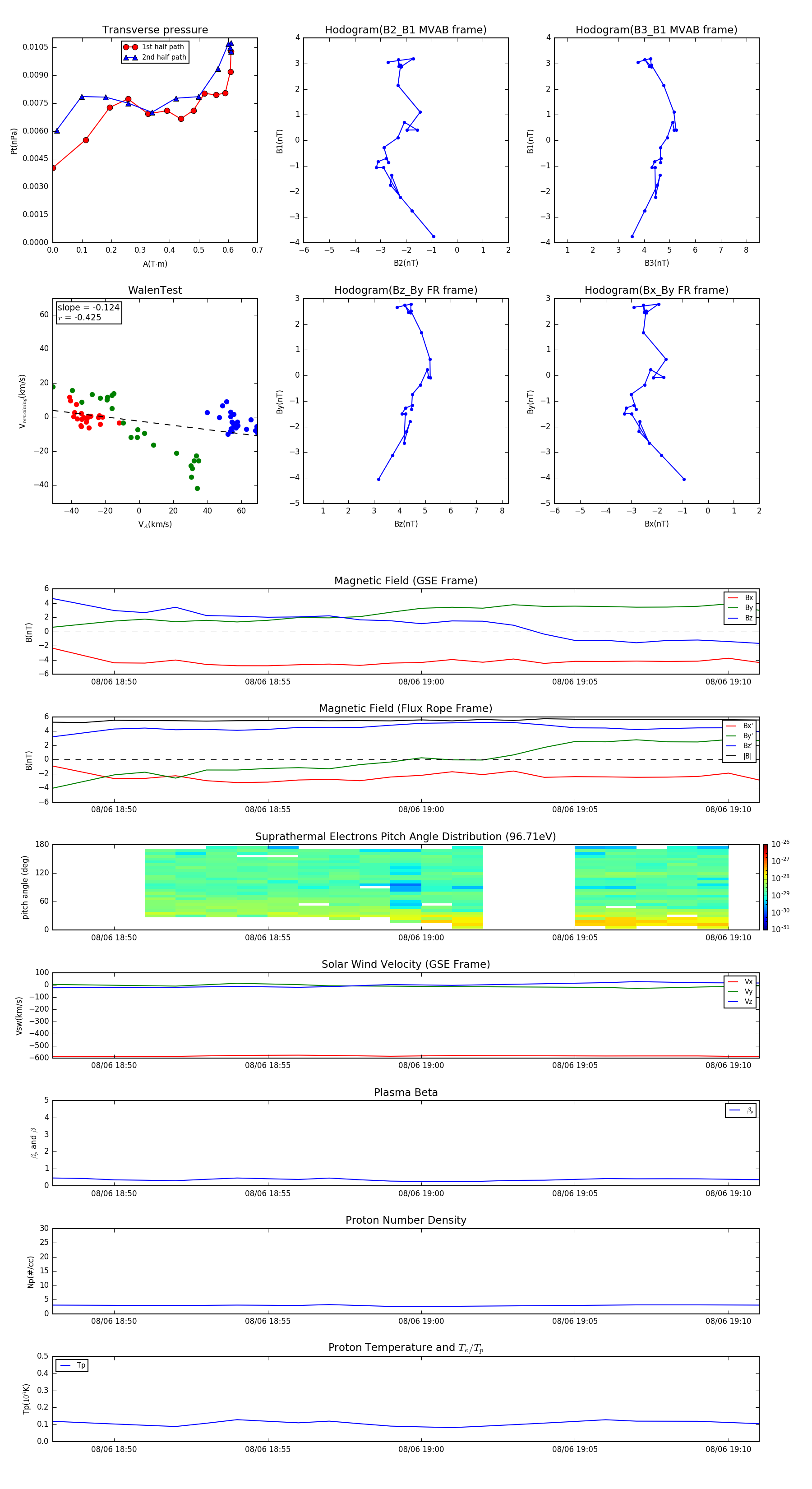Select the βp legend entry in Plasma Beta
Image resolution: width=812 pixels, height=1489 pixels.
[741, 1110]
